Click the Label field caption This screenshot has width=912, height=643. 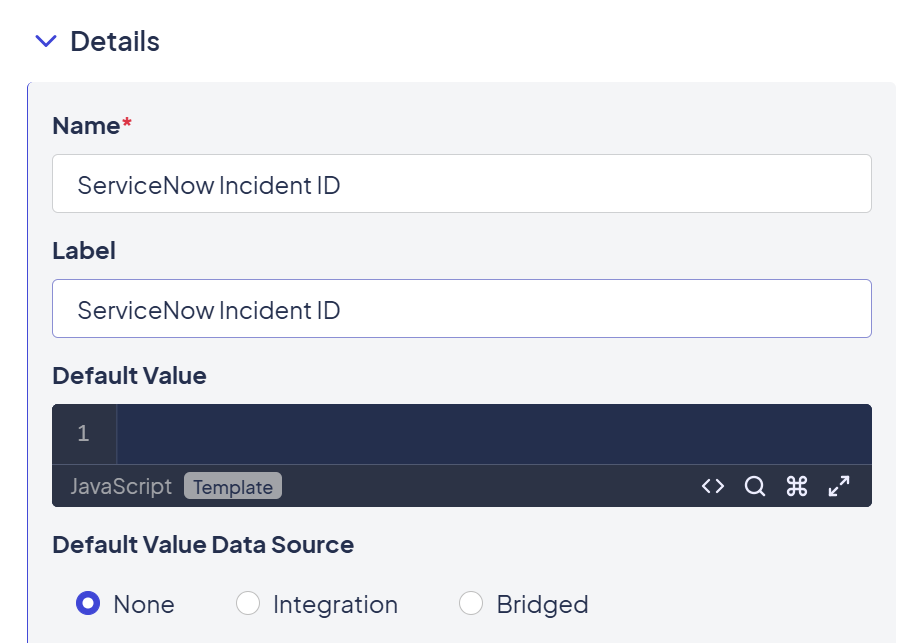(84, 251)
